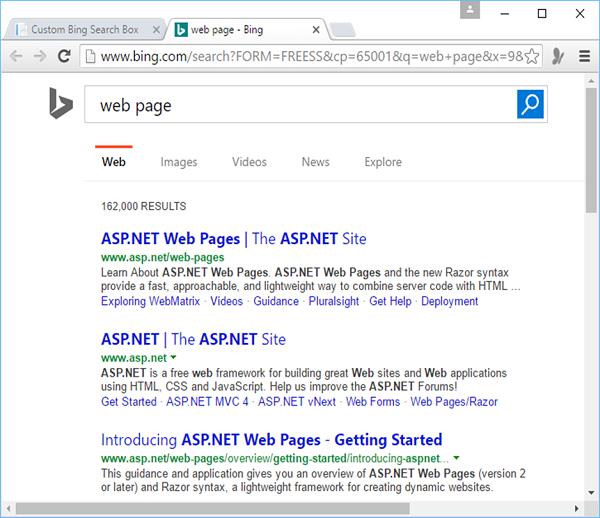The image size is (600, 518).
Task: Open the Pluralsight sublink
Action: click(x=334, y=301)
